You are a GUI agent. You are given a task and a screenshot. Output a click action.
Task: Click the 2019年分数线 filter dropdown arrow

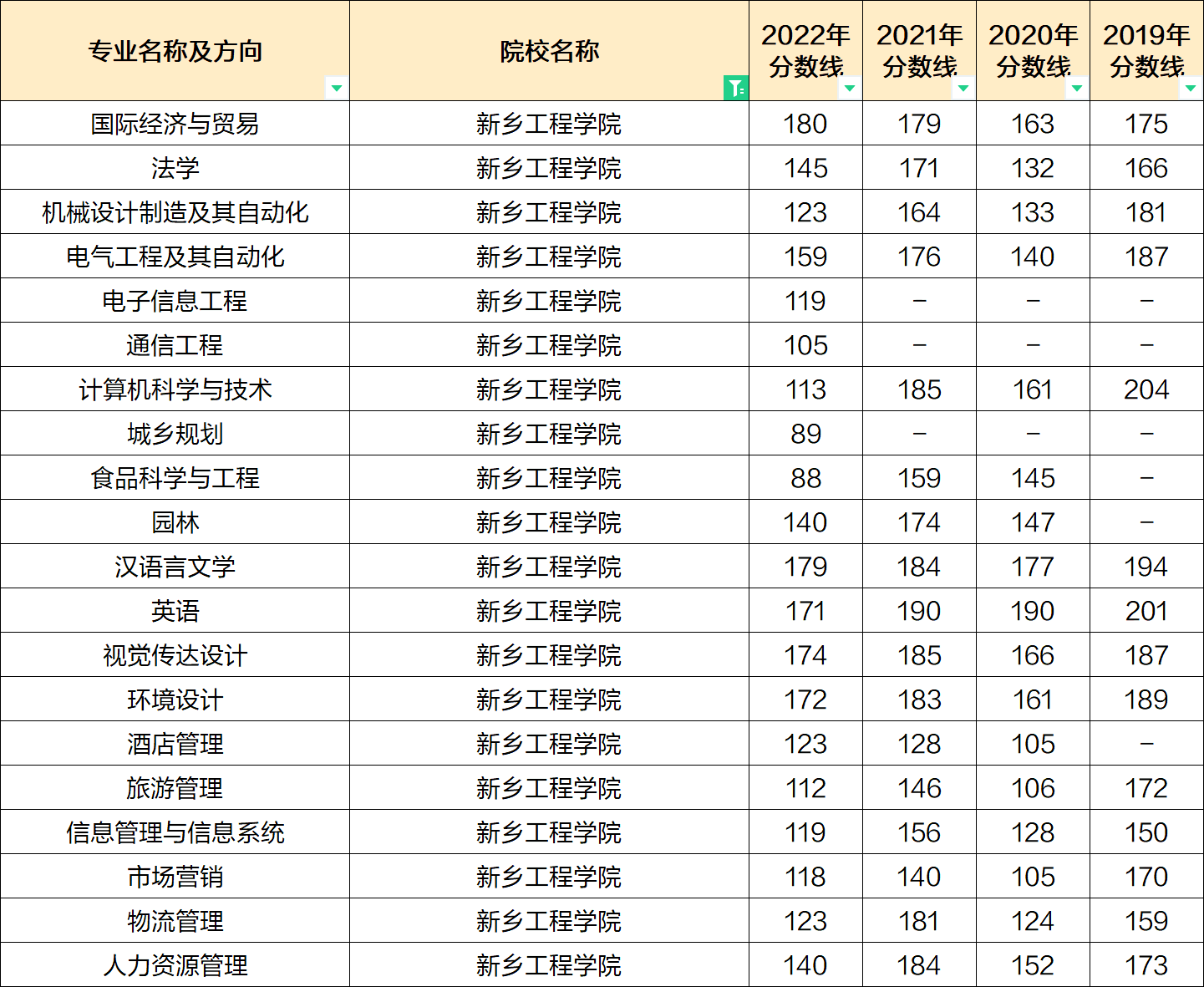[1191, 88]
